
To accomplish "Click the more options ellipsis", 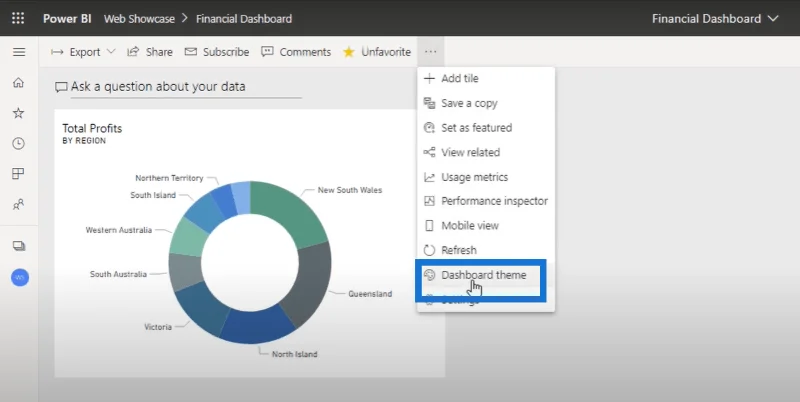I will coord(430,52).
